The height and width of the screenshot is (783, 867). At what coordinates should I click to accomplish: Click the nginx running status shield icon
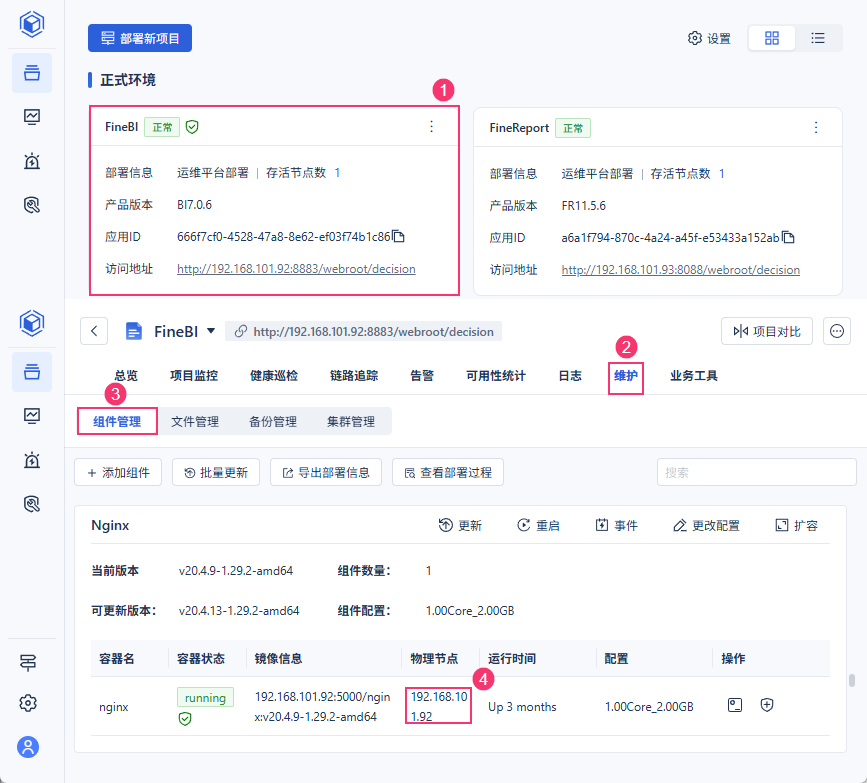coord(185,718)
